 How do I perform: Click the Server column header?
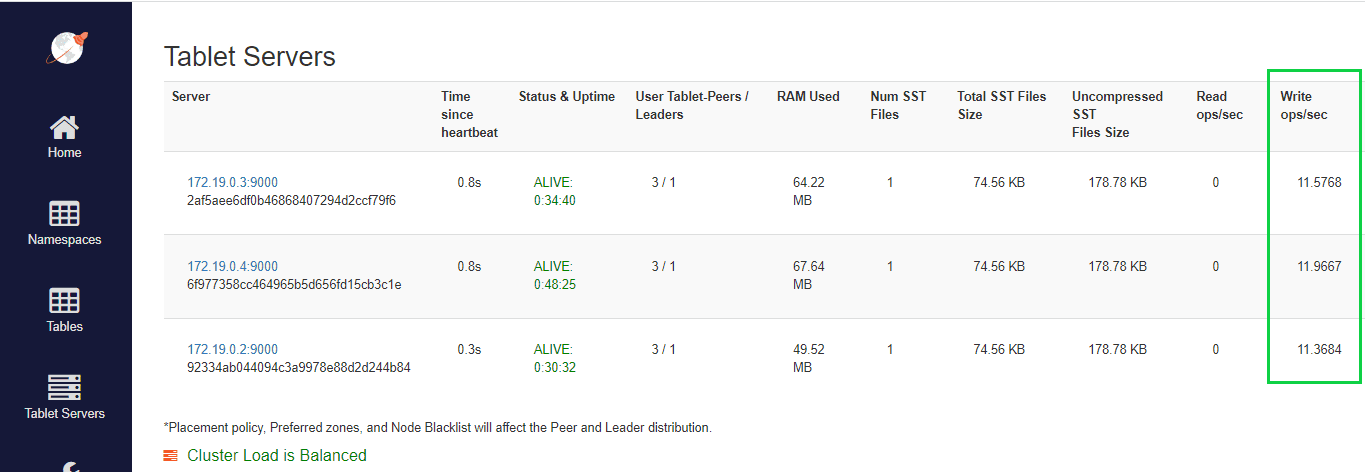(x=191, y=97)
